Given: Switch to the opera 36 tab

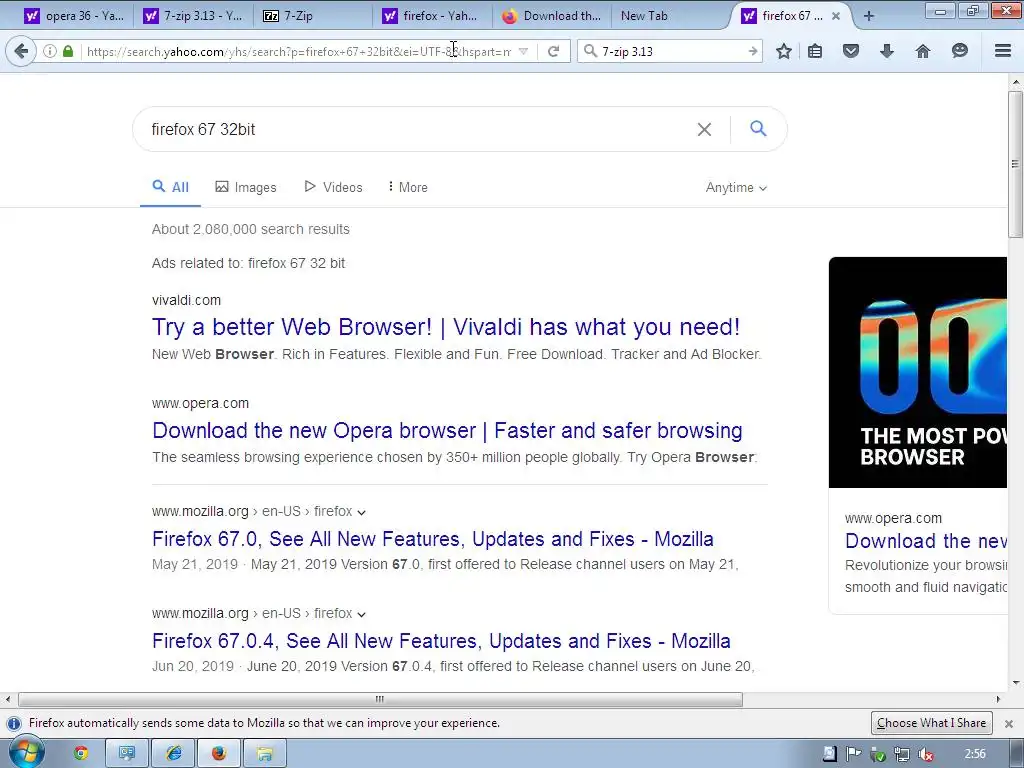Looking at the screenshot, I should [74, 16].
